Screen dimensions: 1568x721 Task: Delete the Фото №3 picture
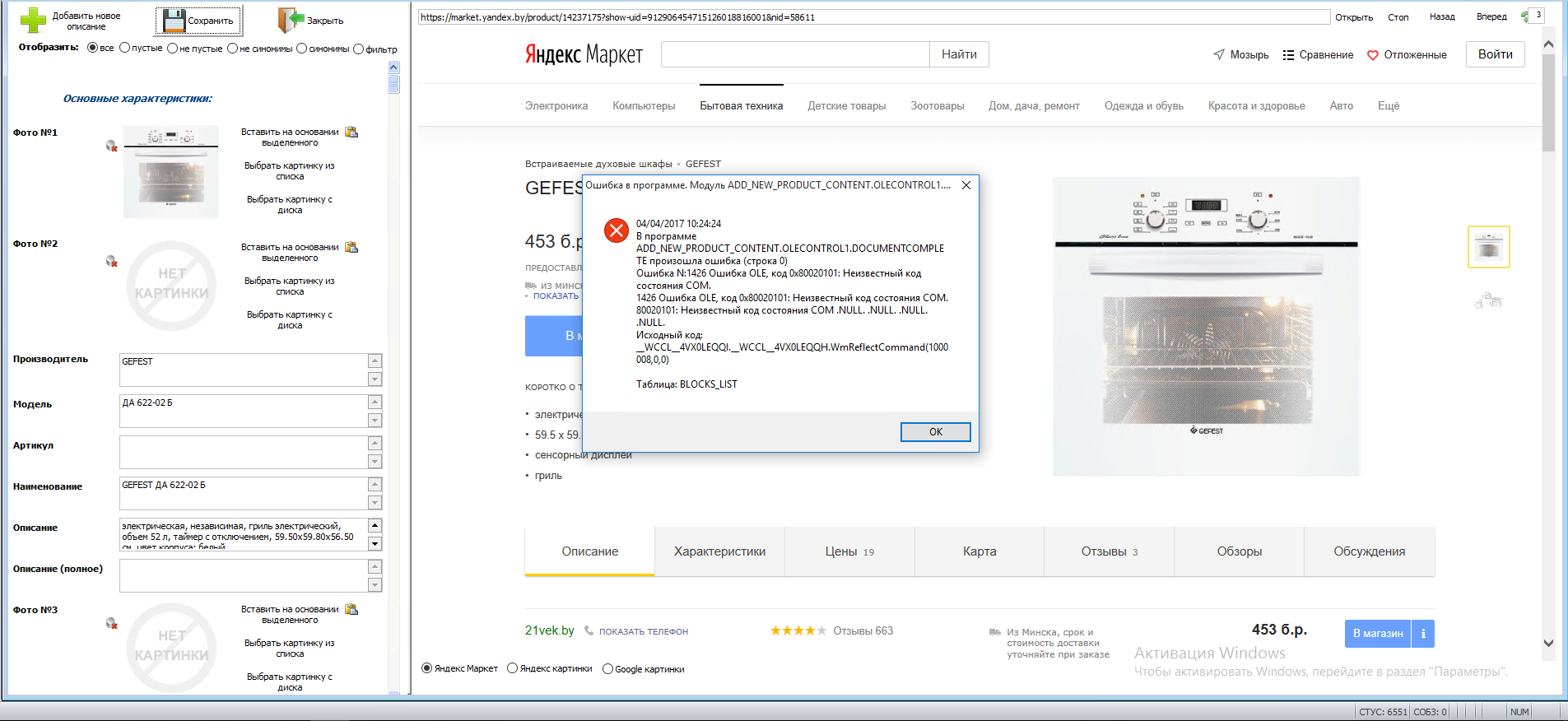(x=111, y=623)
